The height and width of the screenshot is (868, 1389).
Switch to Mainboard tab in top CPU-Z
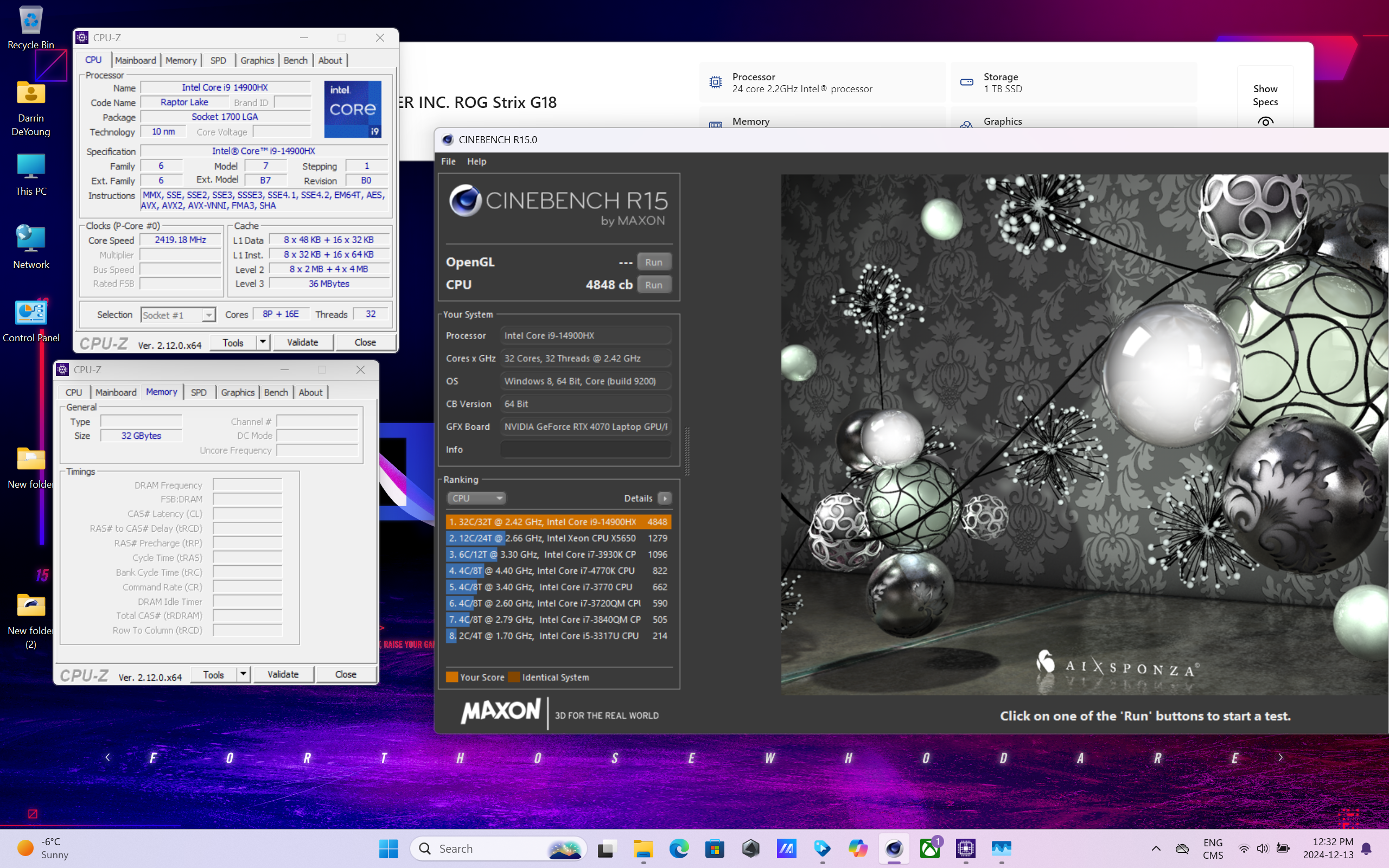click(x=136, y=60)
